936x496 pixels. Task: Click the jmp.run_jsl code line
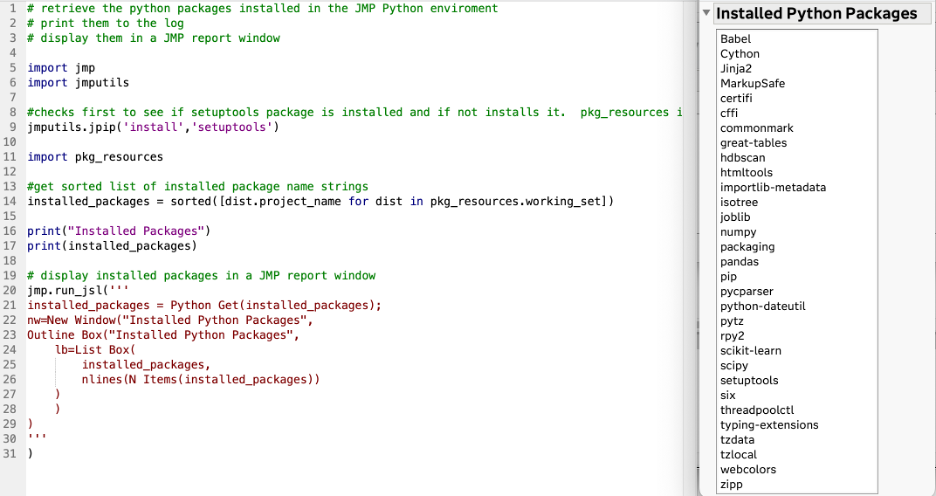(x=70, y=291)
